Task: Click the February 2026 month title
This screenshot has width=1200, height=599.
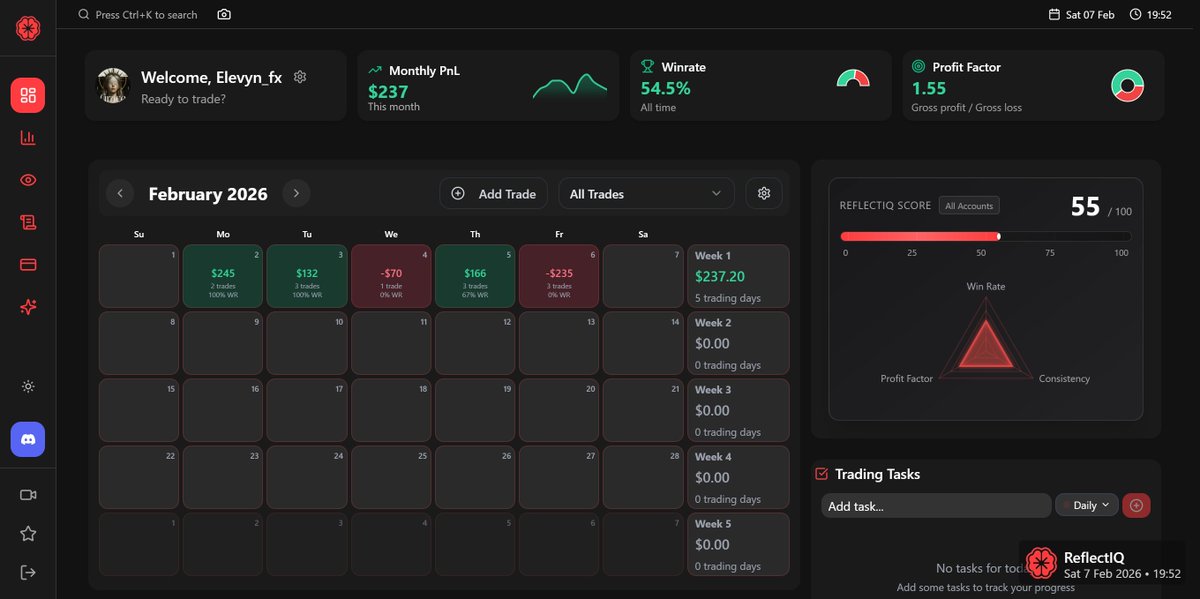Action: 208,194
